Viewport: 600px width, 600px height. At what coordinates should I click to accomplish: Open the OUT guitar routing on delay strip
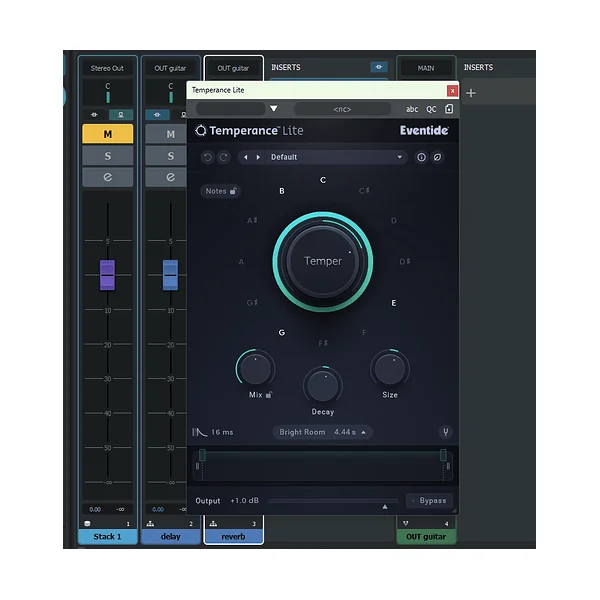pyautogui.click(x=170, y=68)
